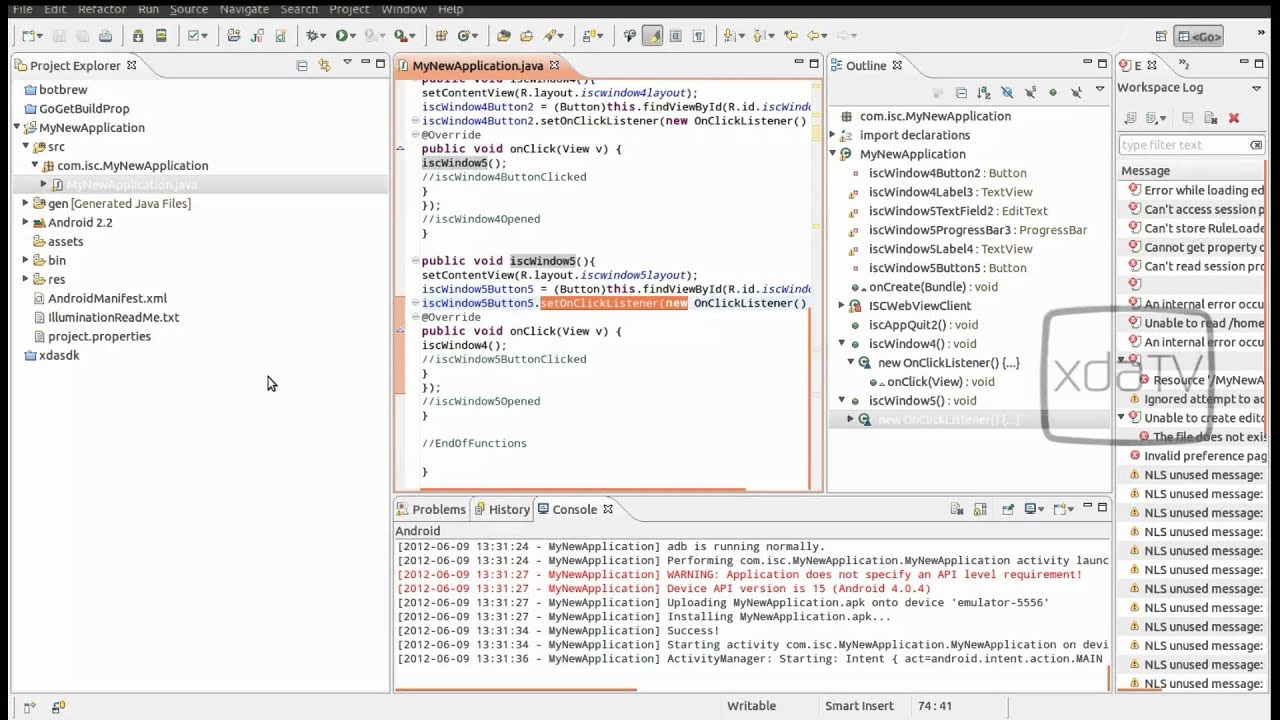Click the New Java Class icon
The height and width of the screenshot is (720, 1280).
(462, 36)
